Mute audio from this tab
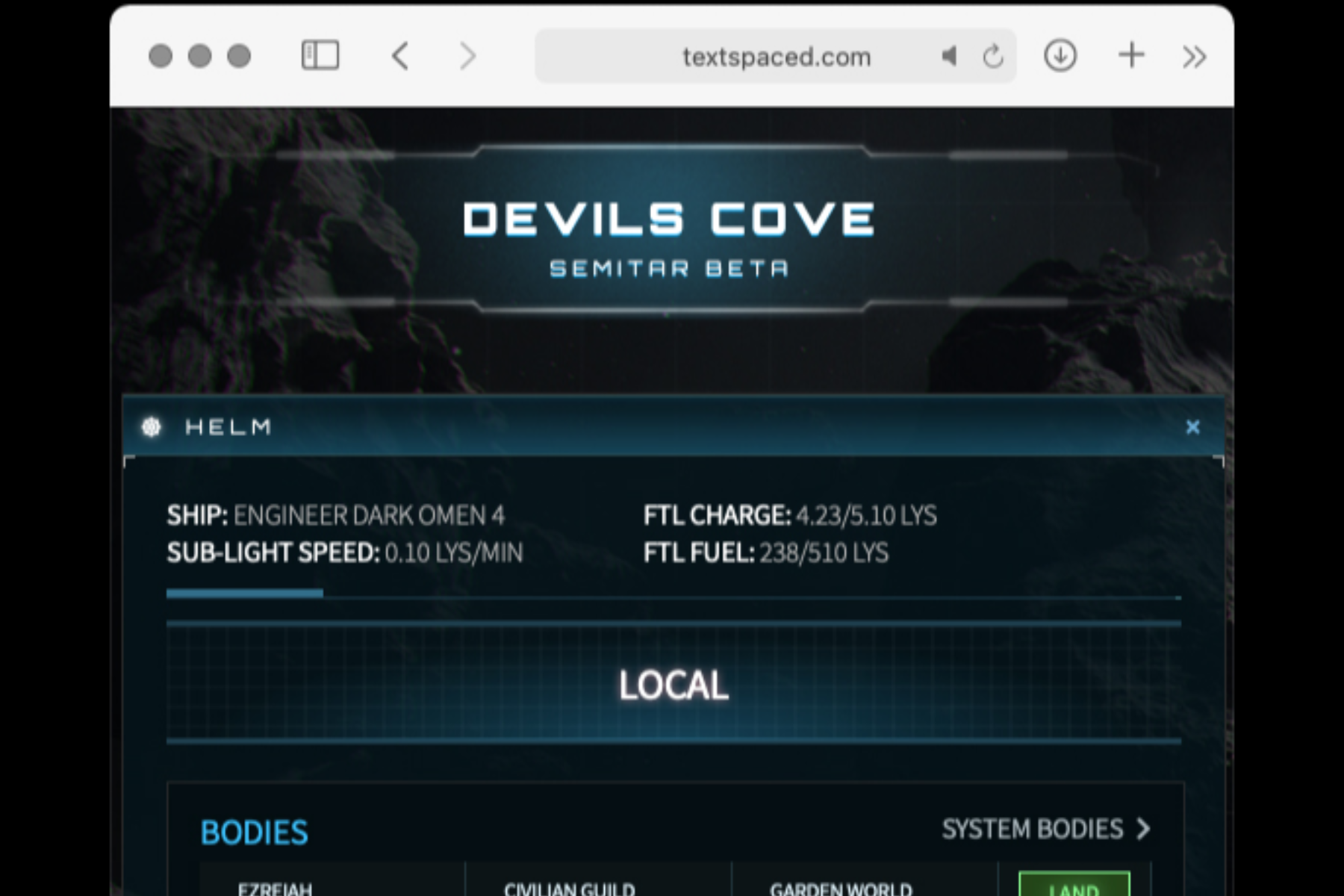This screenshot has width=1344, height=896. (949, 56)
